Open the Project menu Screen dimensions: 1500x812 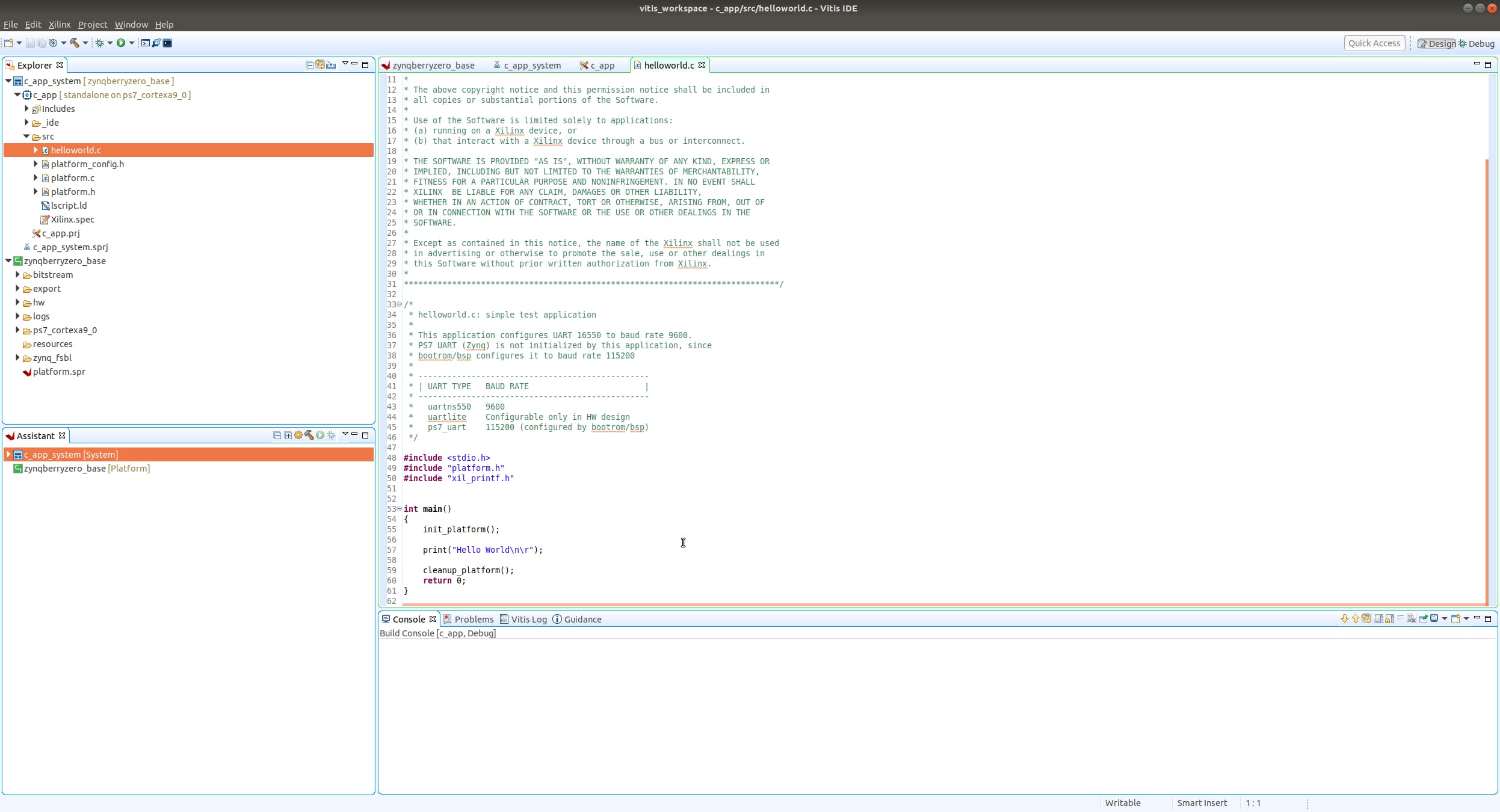coord(93,25)
